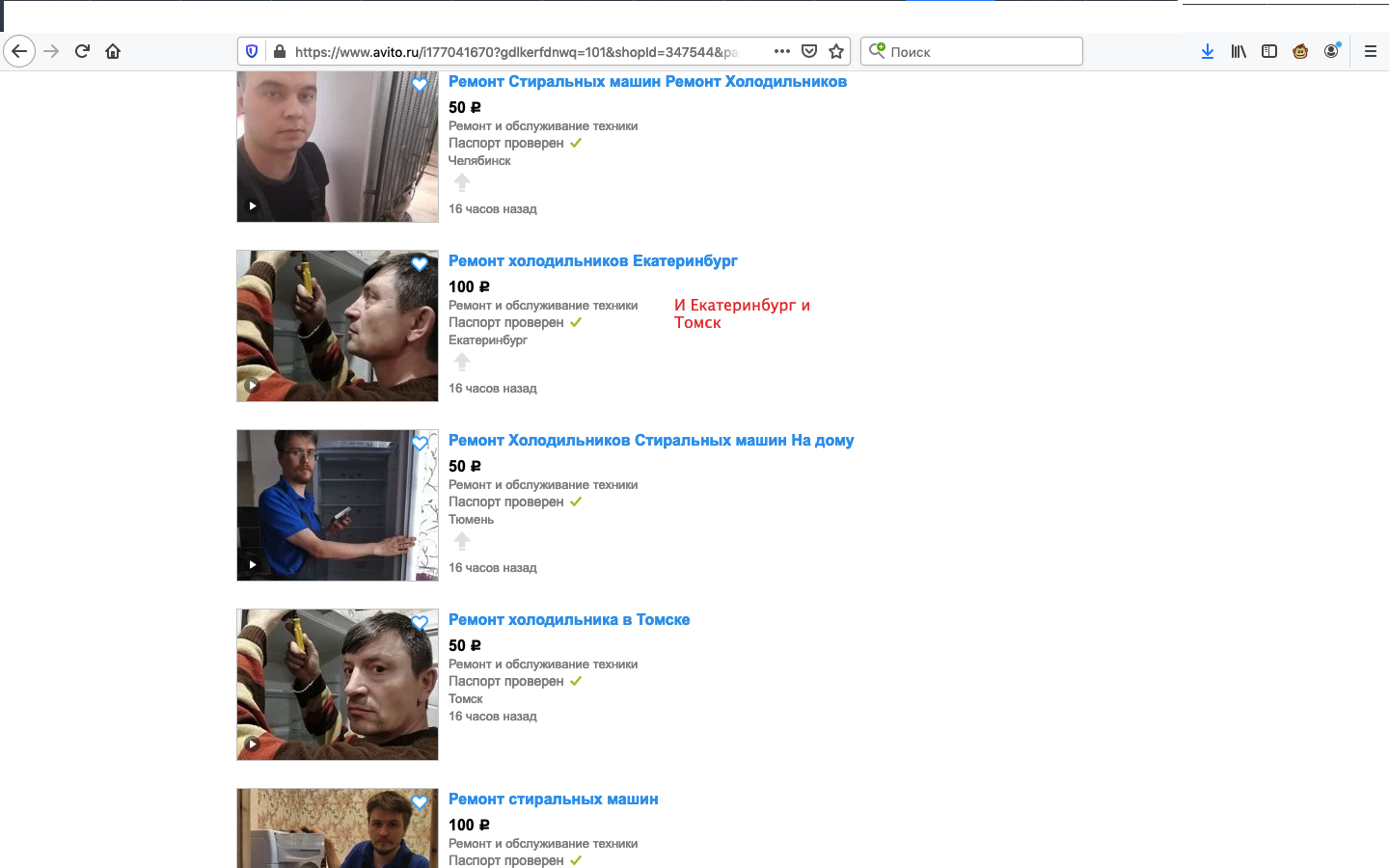Toggle favorite heart on Екатеринбург listing
The height and width of the screenshot is (868, 1389).
click(x=420, y=264)
